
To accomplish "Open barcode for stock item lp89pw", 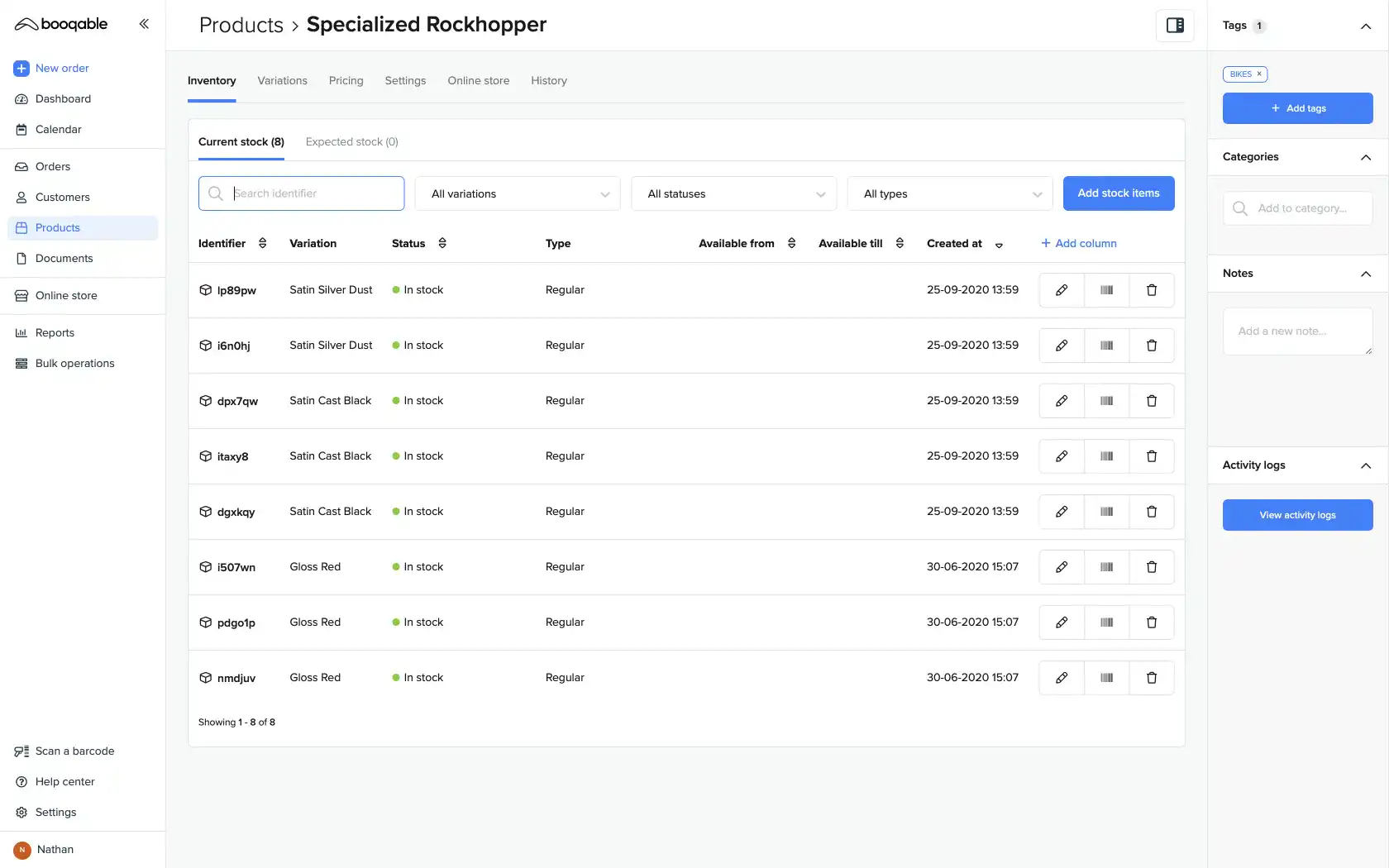I will click(1106, 290).
